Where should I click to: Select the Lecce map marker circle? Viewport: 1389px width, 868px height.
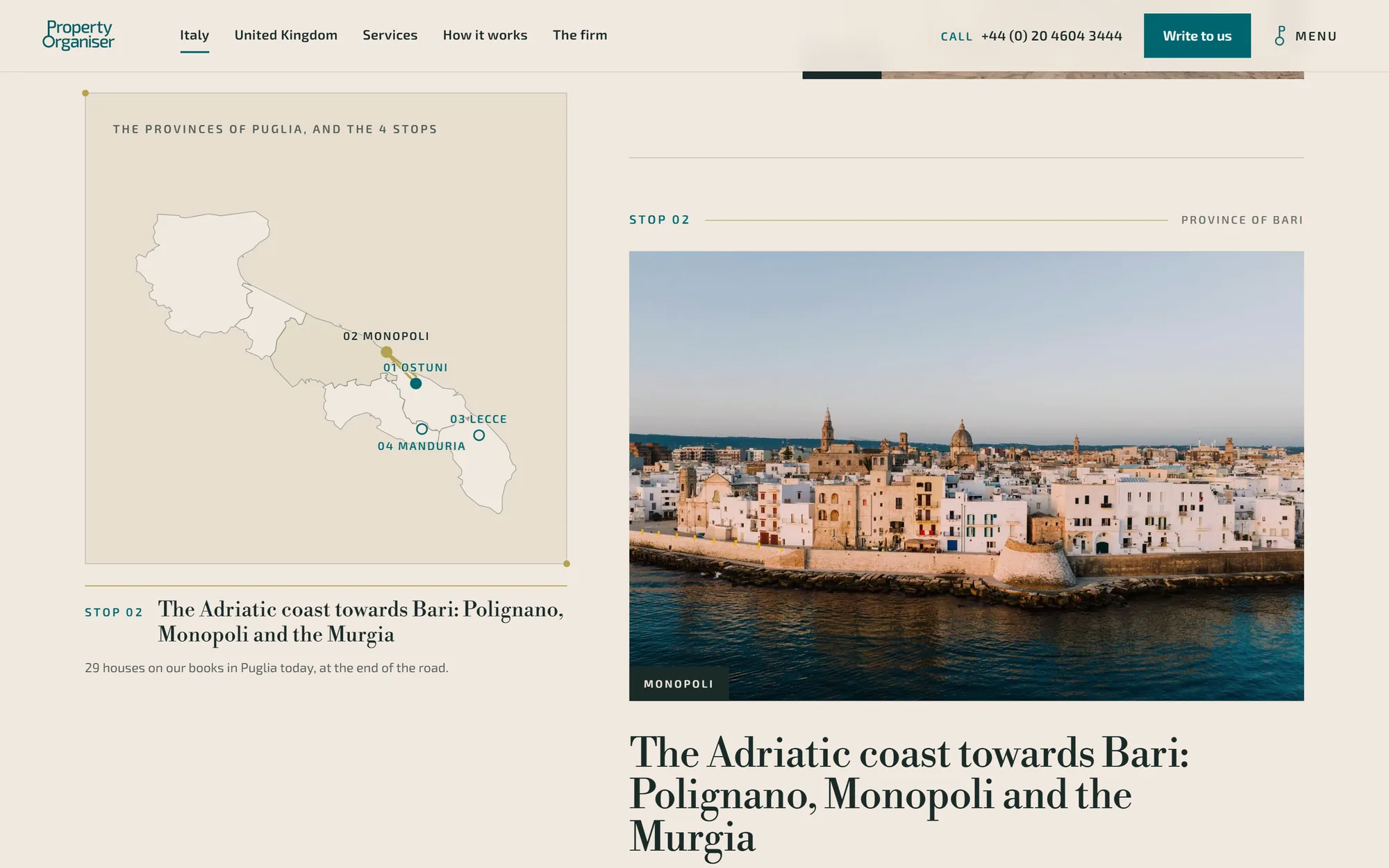click(479, 435)
